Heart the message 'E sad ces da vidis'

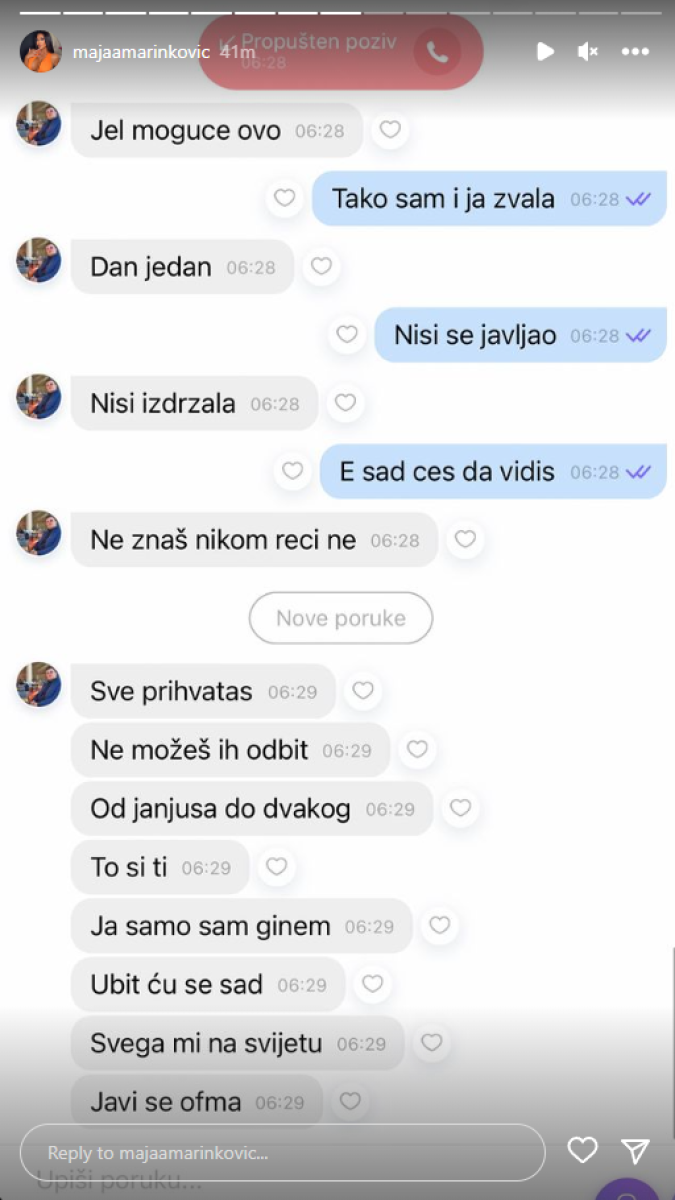pos(292,471)
